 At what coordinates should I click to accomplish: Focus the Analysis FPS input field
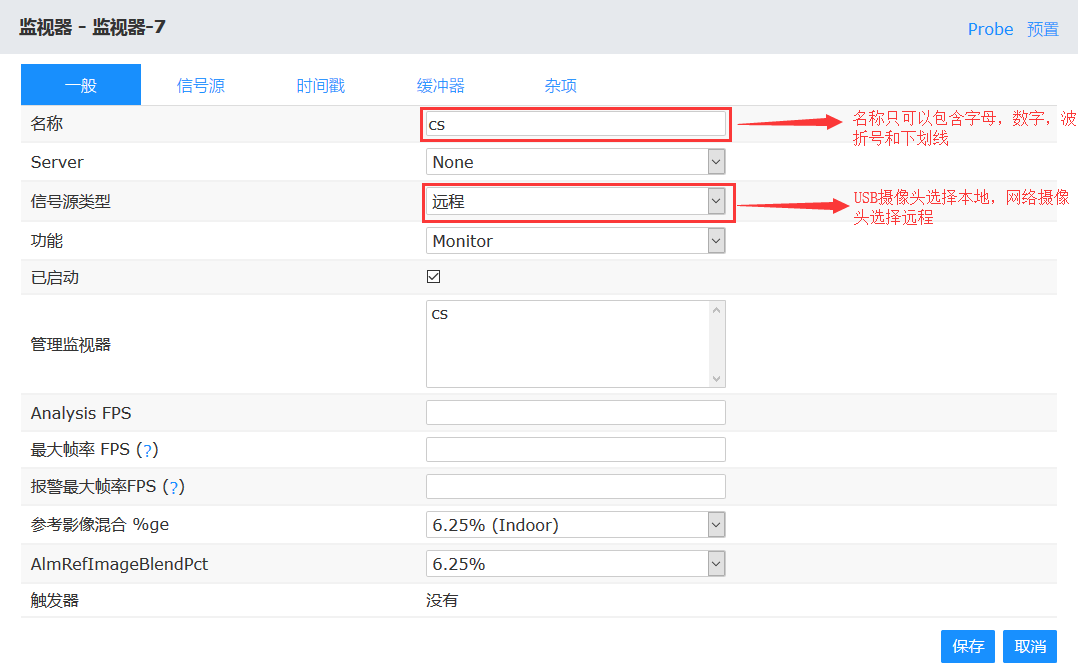[575, 413]
